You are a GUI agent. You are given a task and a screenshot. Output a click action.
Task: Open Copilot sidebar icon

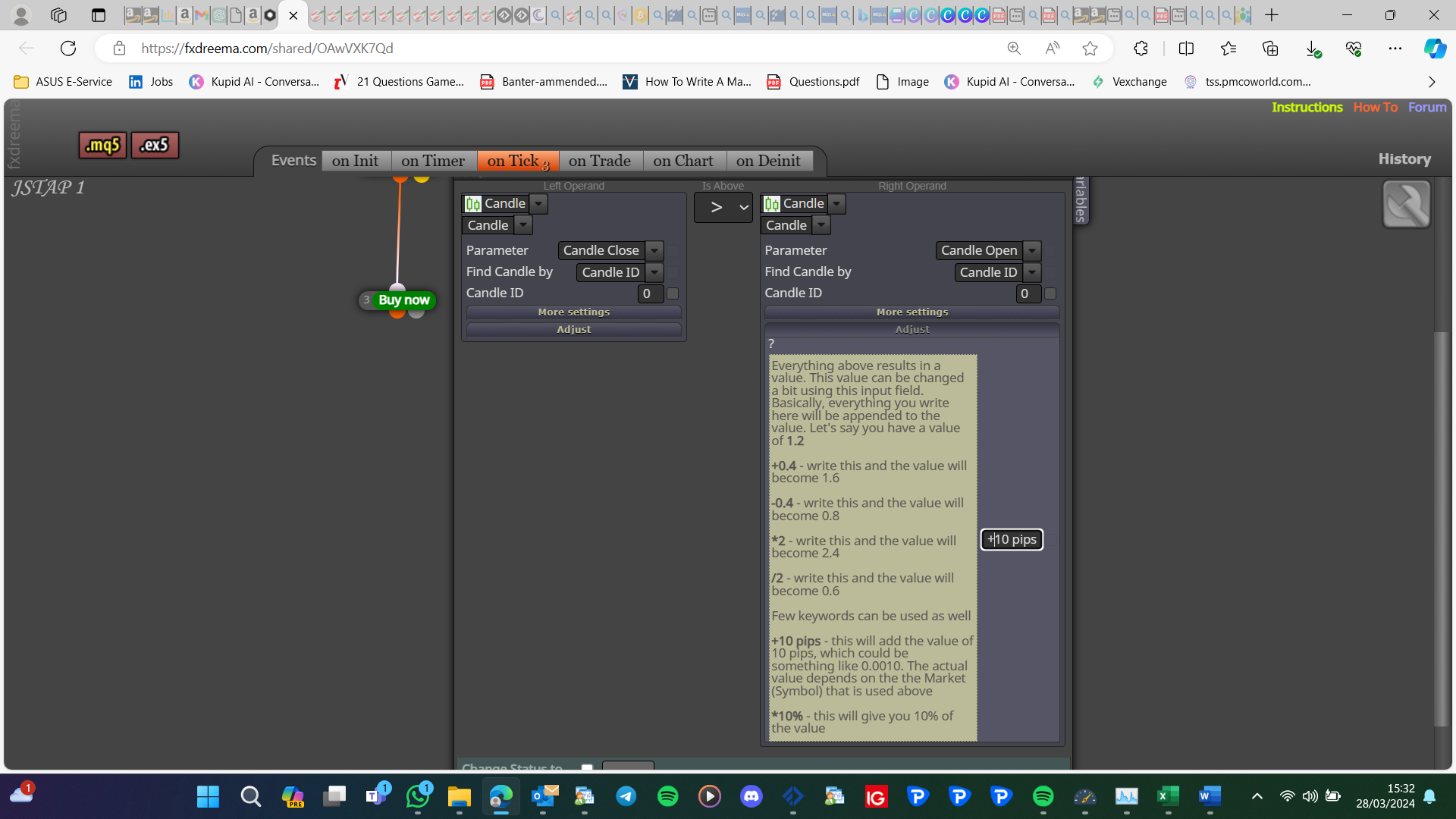point(1434,49)
